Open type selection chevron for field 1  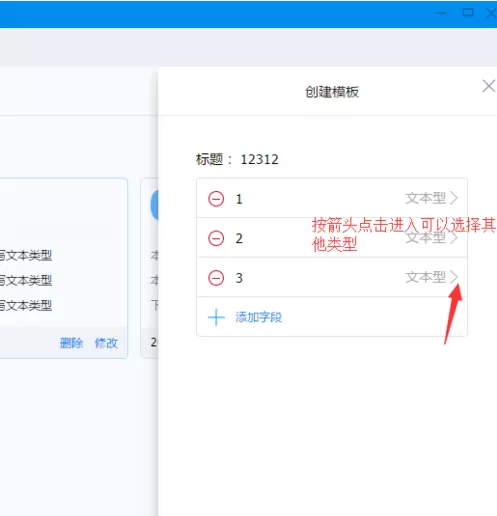pos(454,198)
